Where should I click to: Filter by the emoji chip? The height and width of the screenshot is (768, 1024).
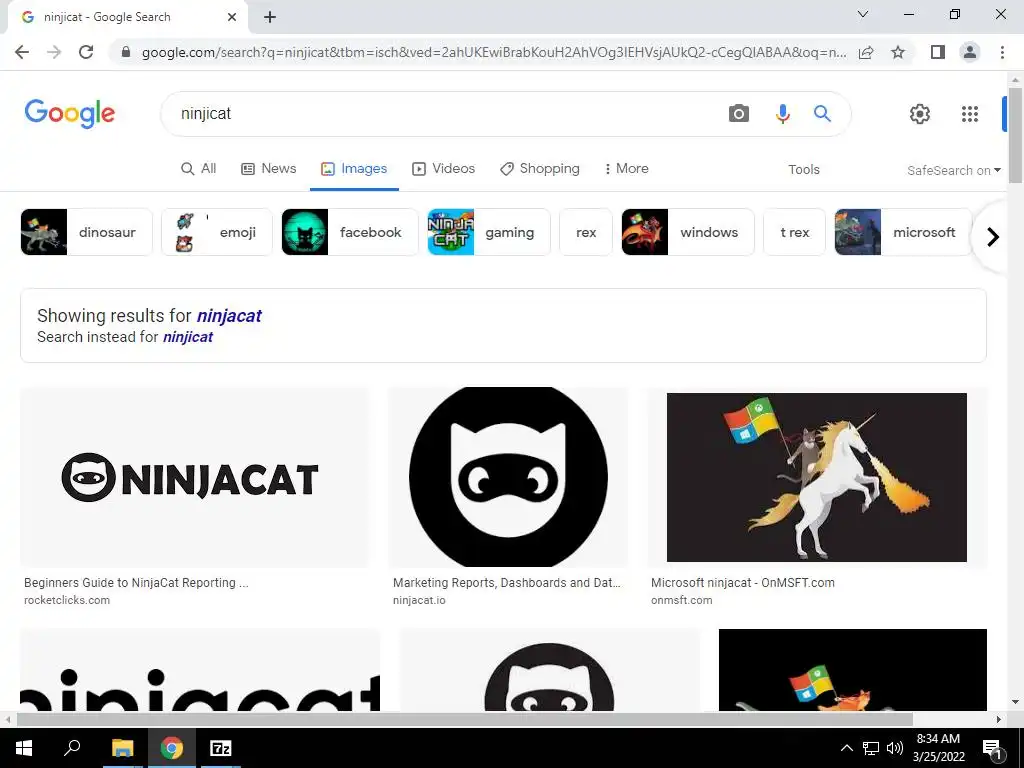tap(217, 232)
